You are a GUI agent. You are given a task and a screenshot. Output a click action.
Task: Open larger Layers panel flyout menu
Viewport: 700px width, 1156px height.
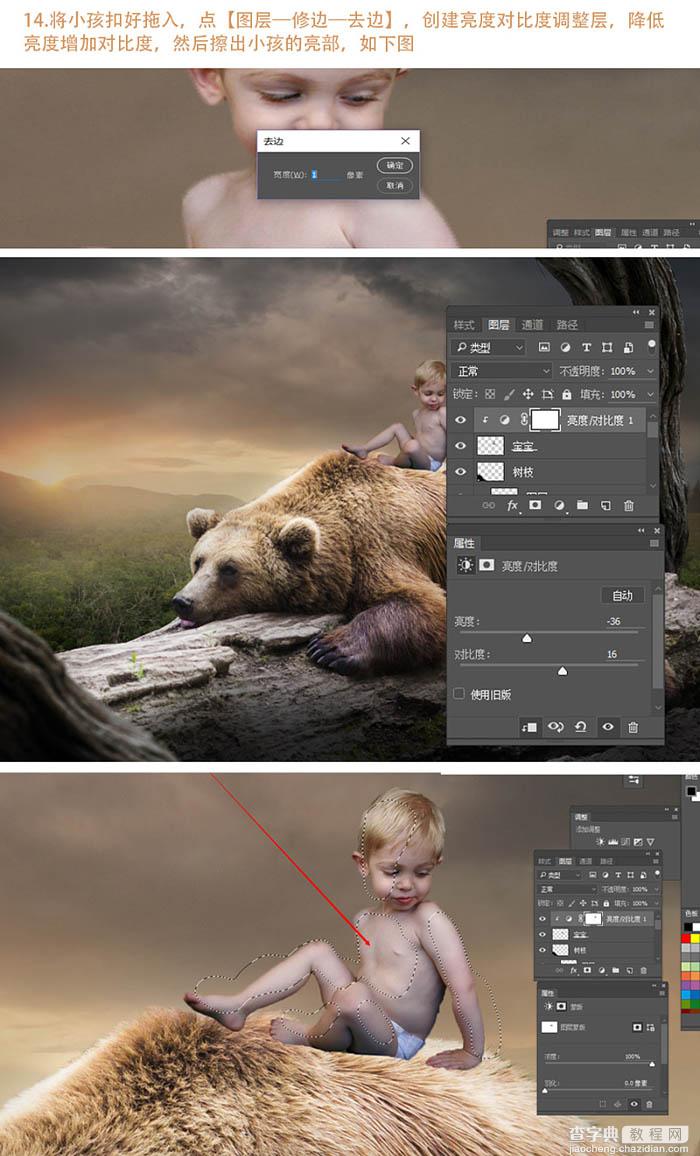649,324
